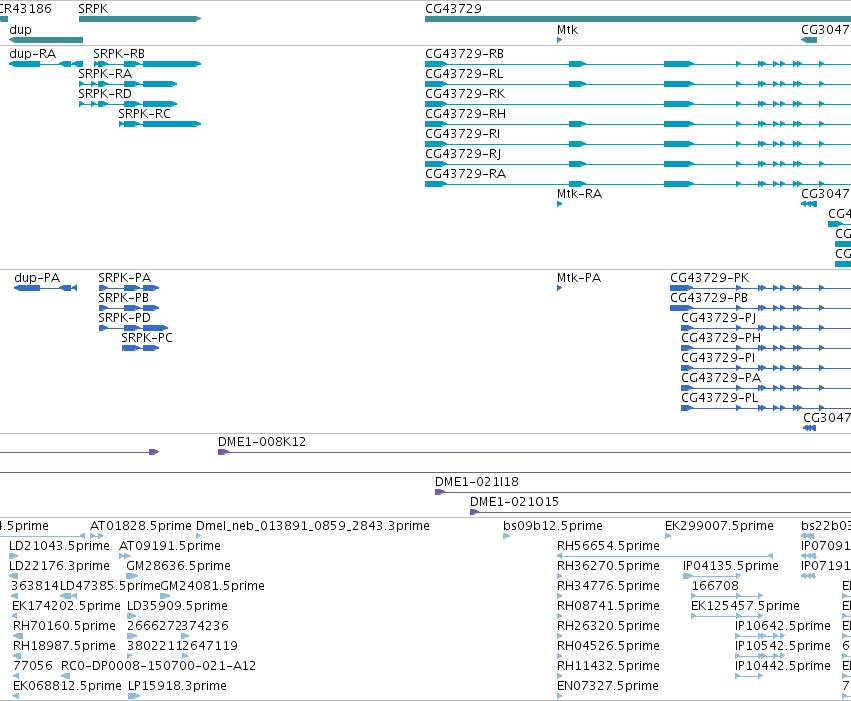The height and width of the screenshot is (701, 851).
Task: Click protein SRPK-PA label
Action: pos(124,278)
